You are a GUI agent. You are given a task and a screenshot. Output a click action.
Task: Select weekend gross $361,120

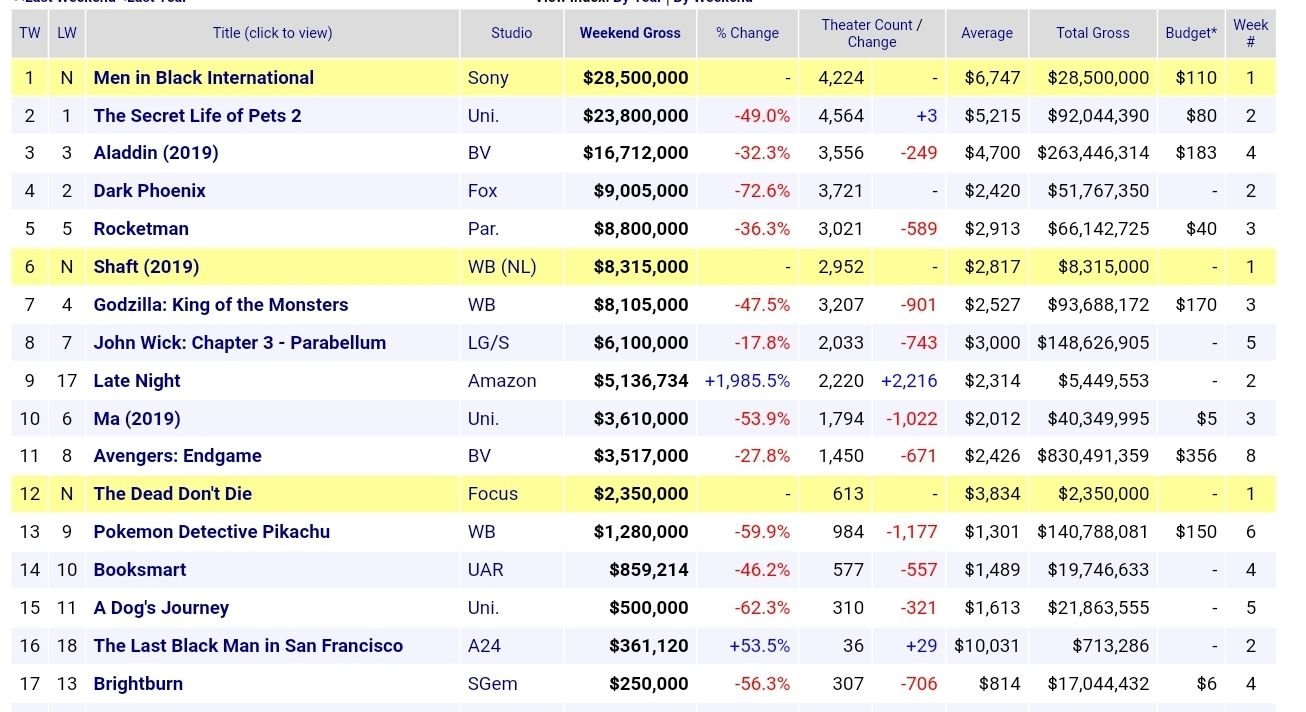coord(649,646)
